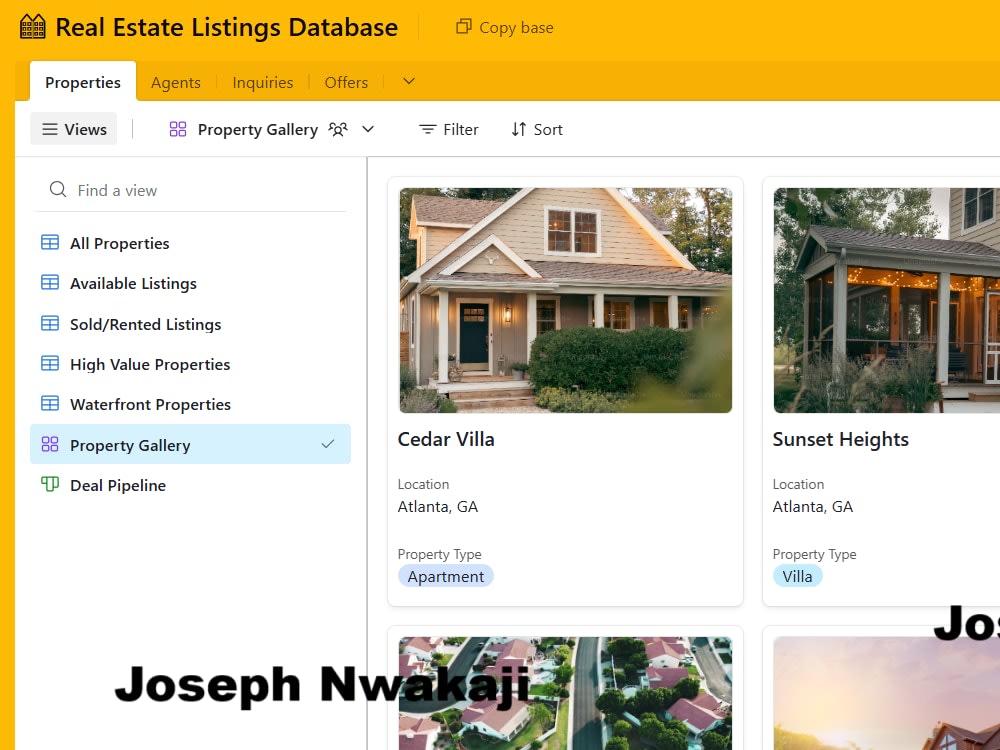Click the collaborative view people icon
This screenshot has width=1000, height=750.
(x=338, y=129)
